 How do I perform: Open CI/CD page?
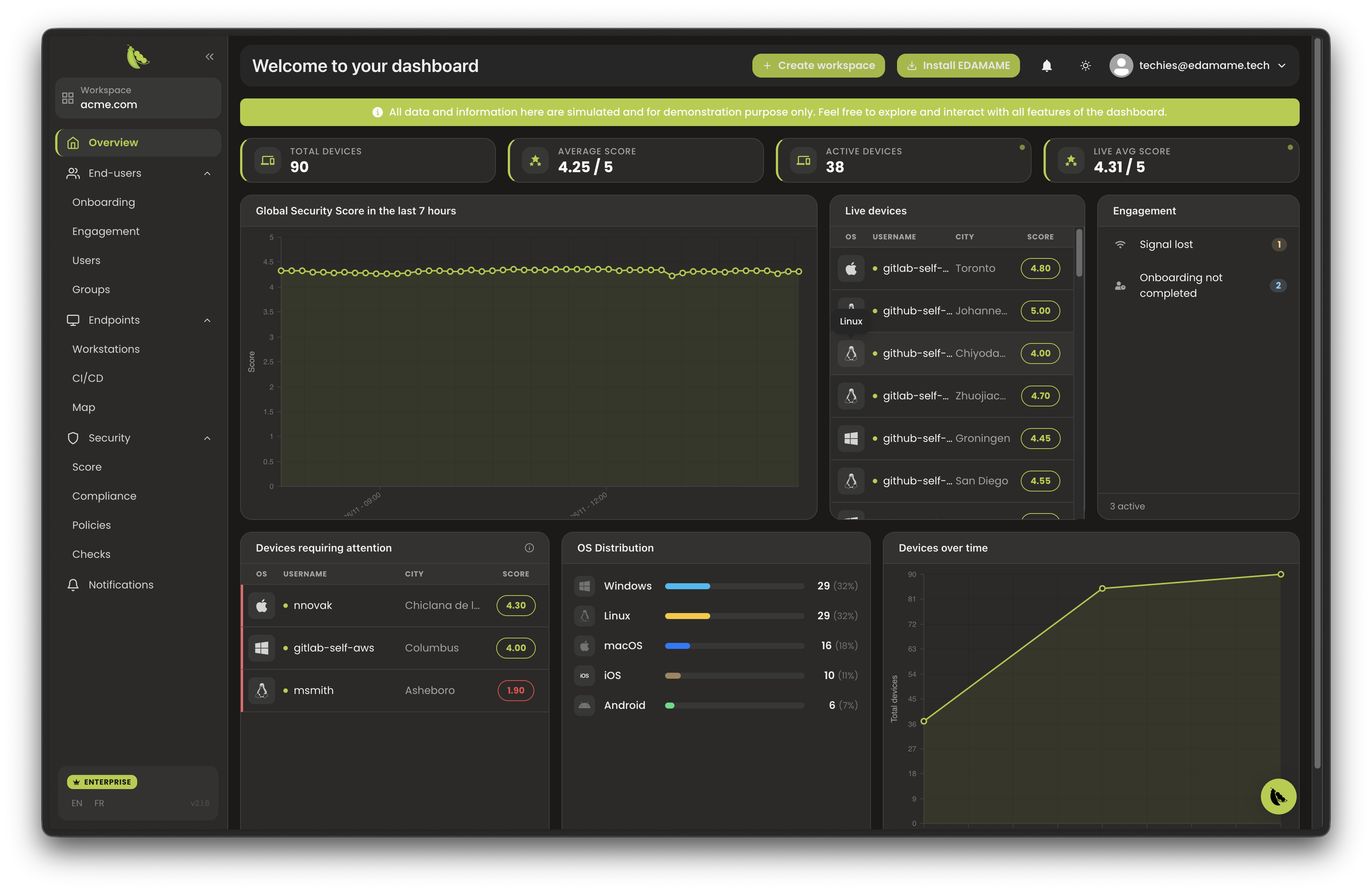coord(88,378)
